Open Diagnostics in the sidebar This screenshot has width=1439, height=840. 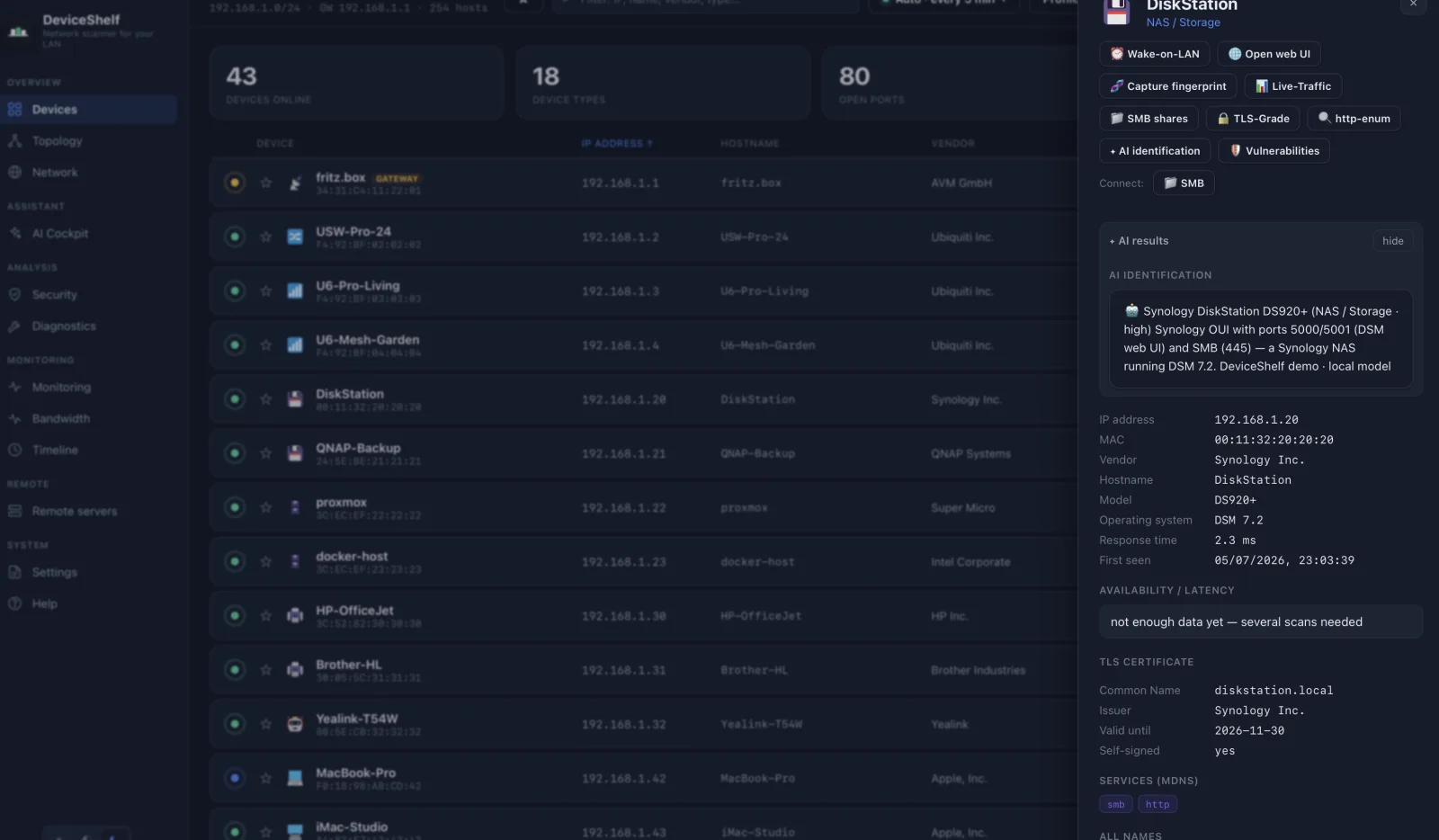tap(88, 326)
